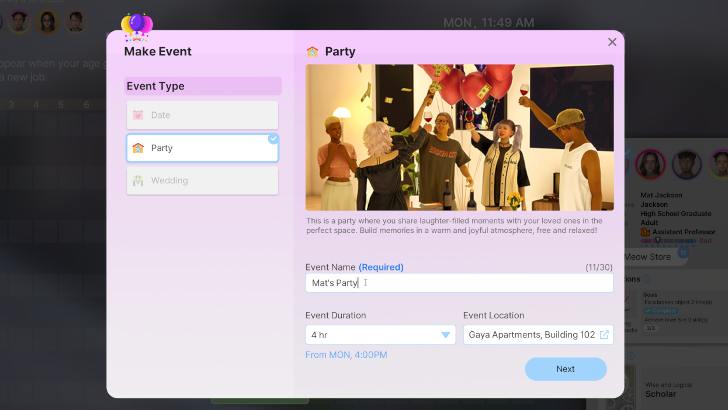Click the job performance bar marked Bad

click(x=668, y=241)
